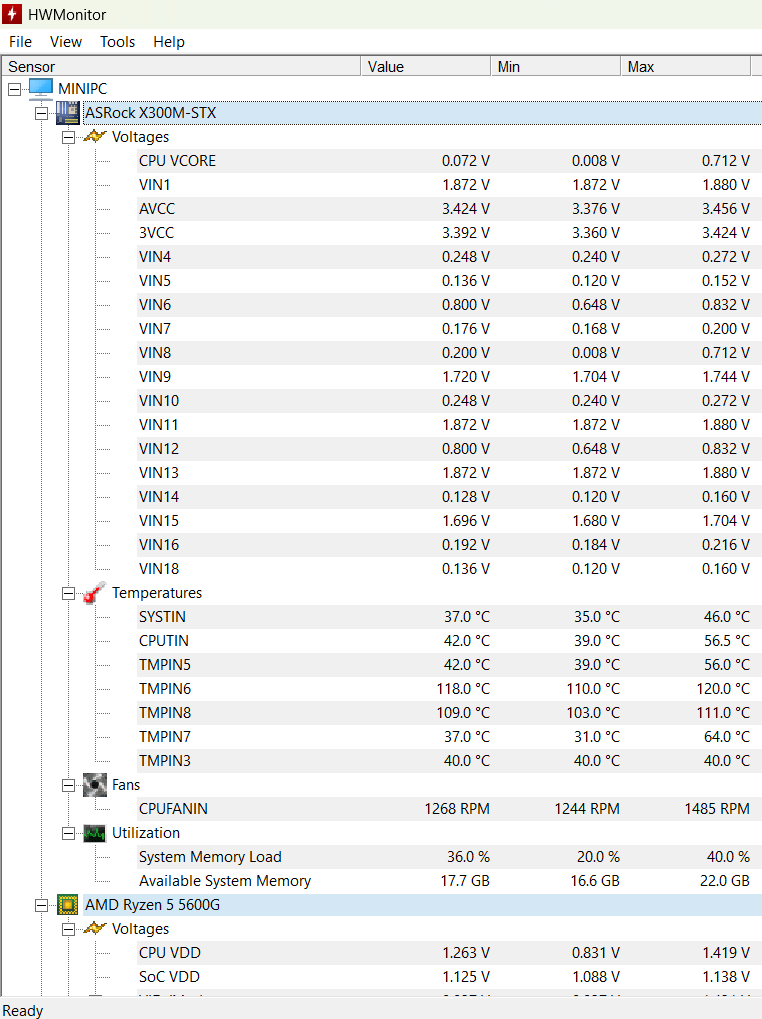Image resolution: width=762 pixels, height=1019 pixels.
Task: Click the Min column header
Action: (x=556, y=66)
